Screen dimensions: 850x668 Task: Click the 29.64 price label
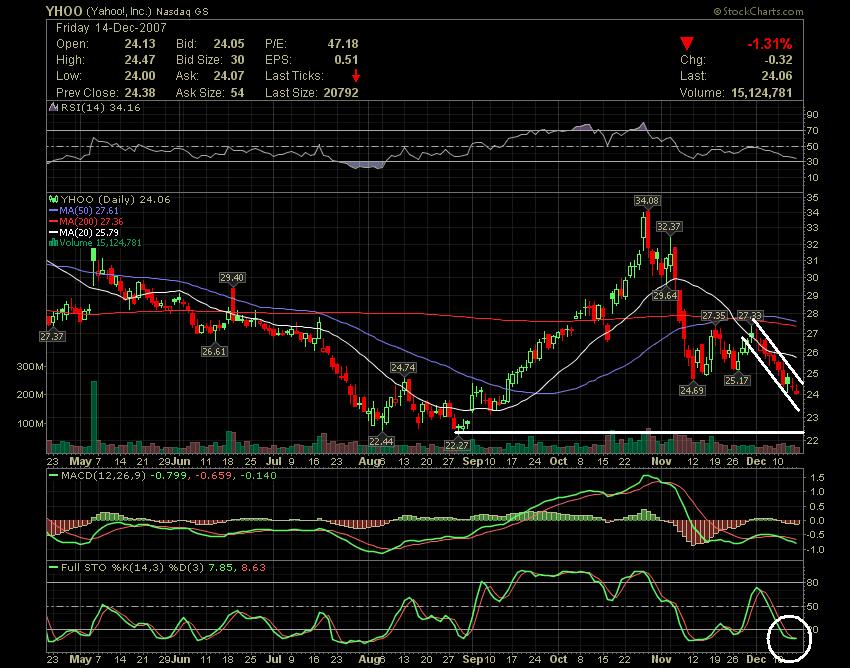coord(665,296)
